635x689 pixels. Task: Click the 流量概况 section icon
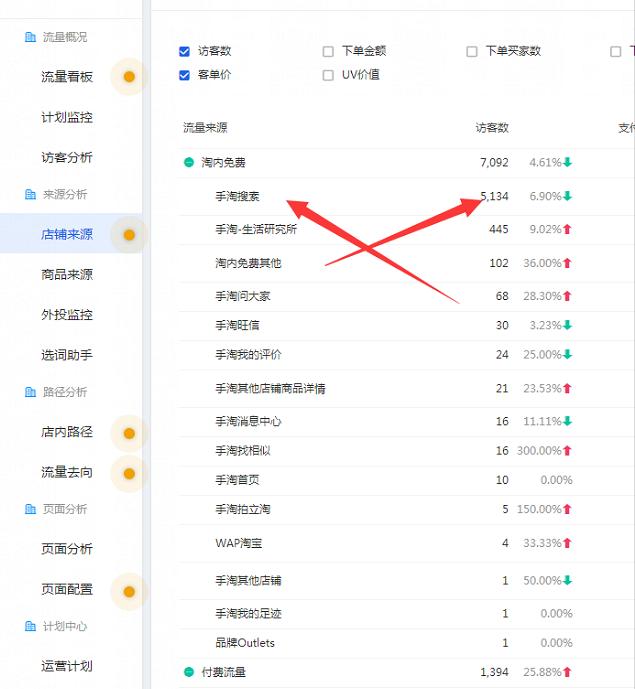30,37
